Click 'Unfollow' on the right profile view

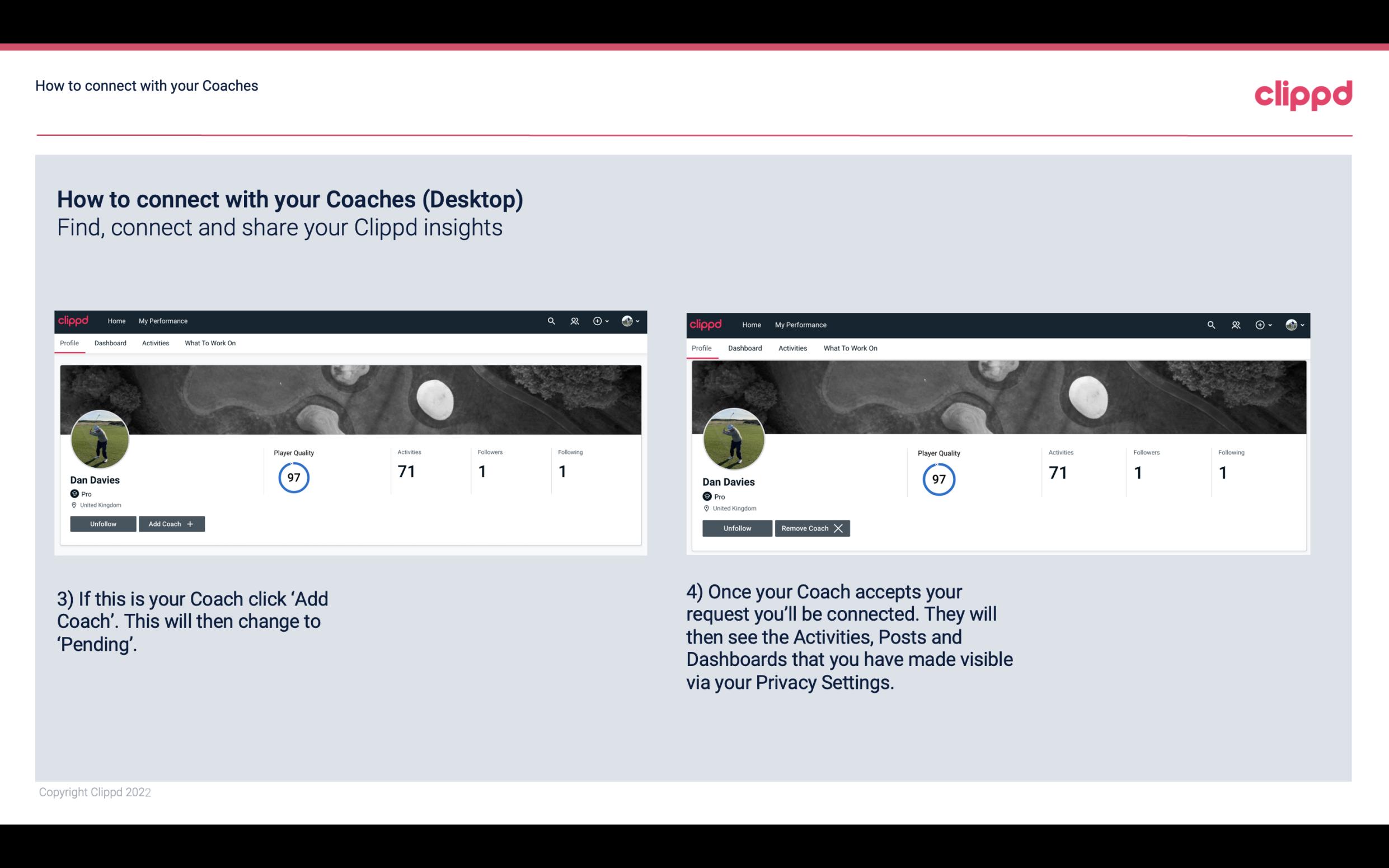coord(737,528)
